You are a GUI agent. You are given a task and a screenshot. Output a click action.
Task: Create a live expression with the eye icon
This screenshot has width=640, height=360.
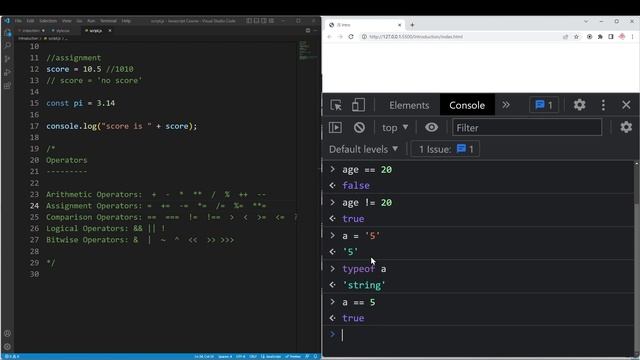tap(431, 127)
